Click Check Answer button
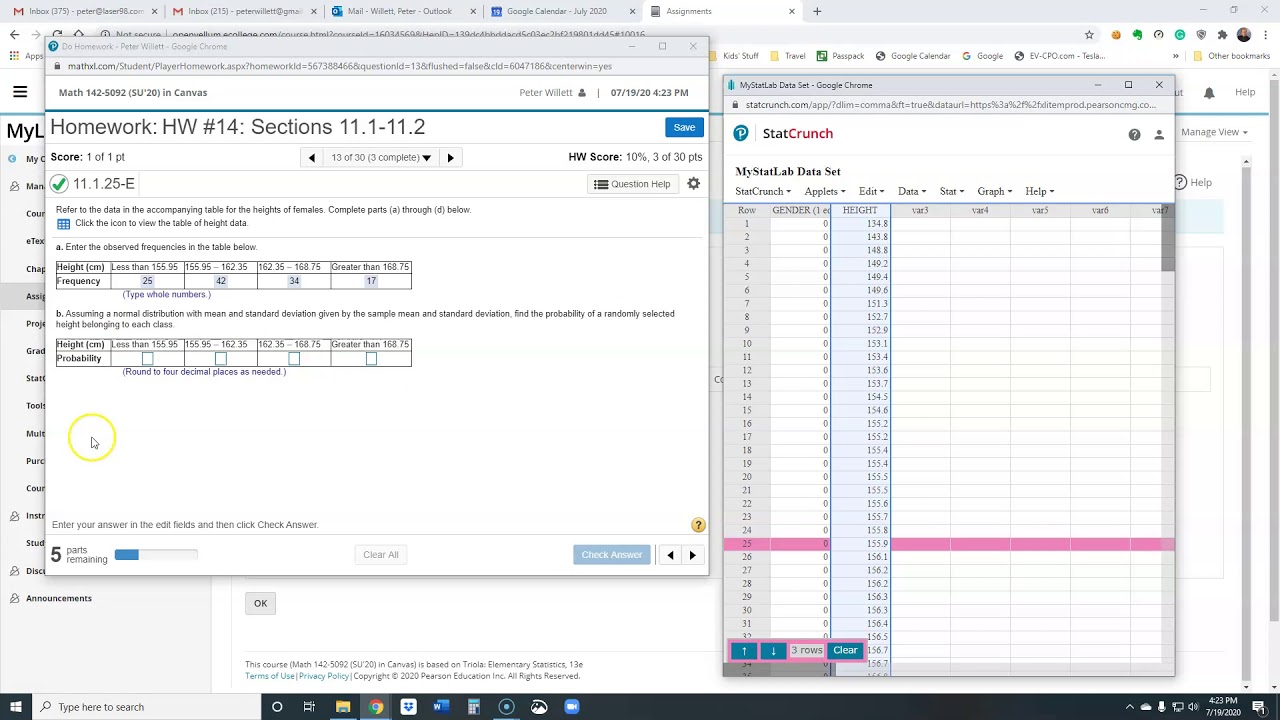 click(612, 555)
